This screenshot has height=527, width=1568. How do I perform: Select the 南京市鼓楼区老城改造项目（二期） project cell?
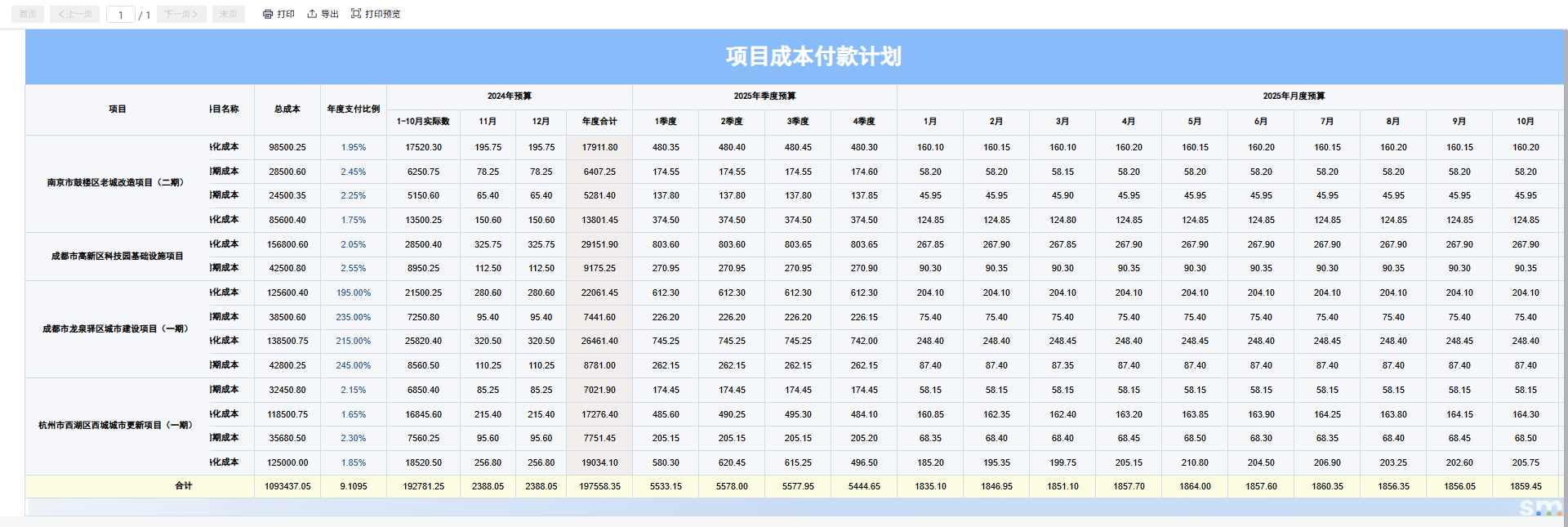[x=116, y=183]
